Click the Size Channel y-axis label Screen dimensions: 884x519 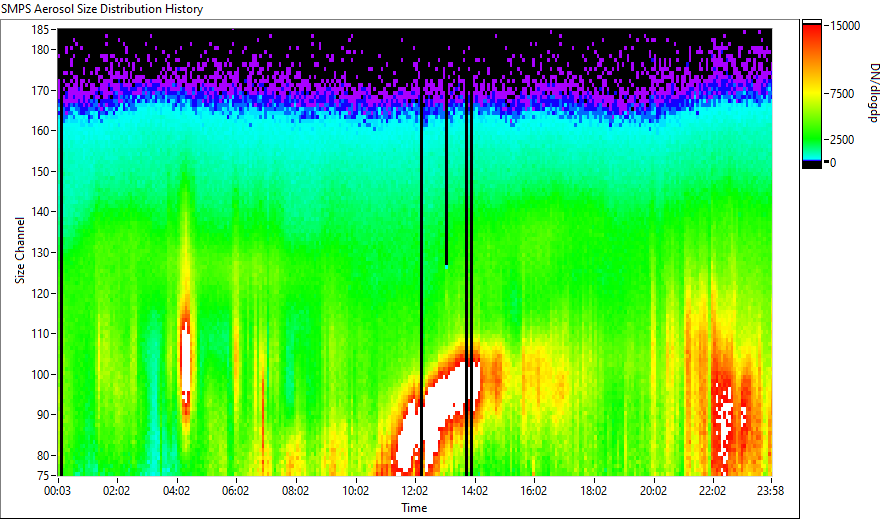[x=20, y=250]
